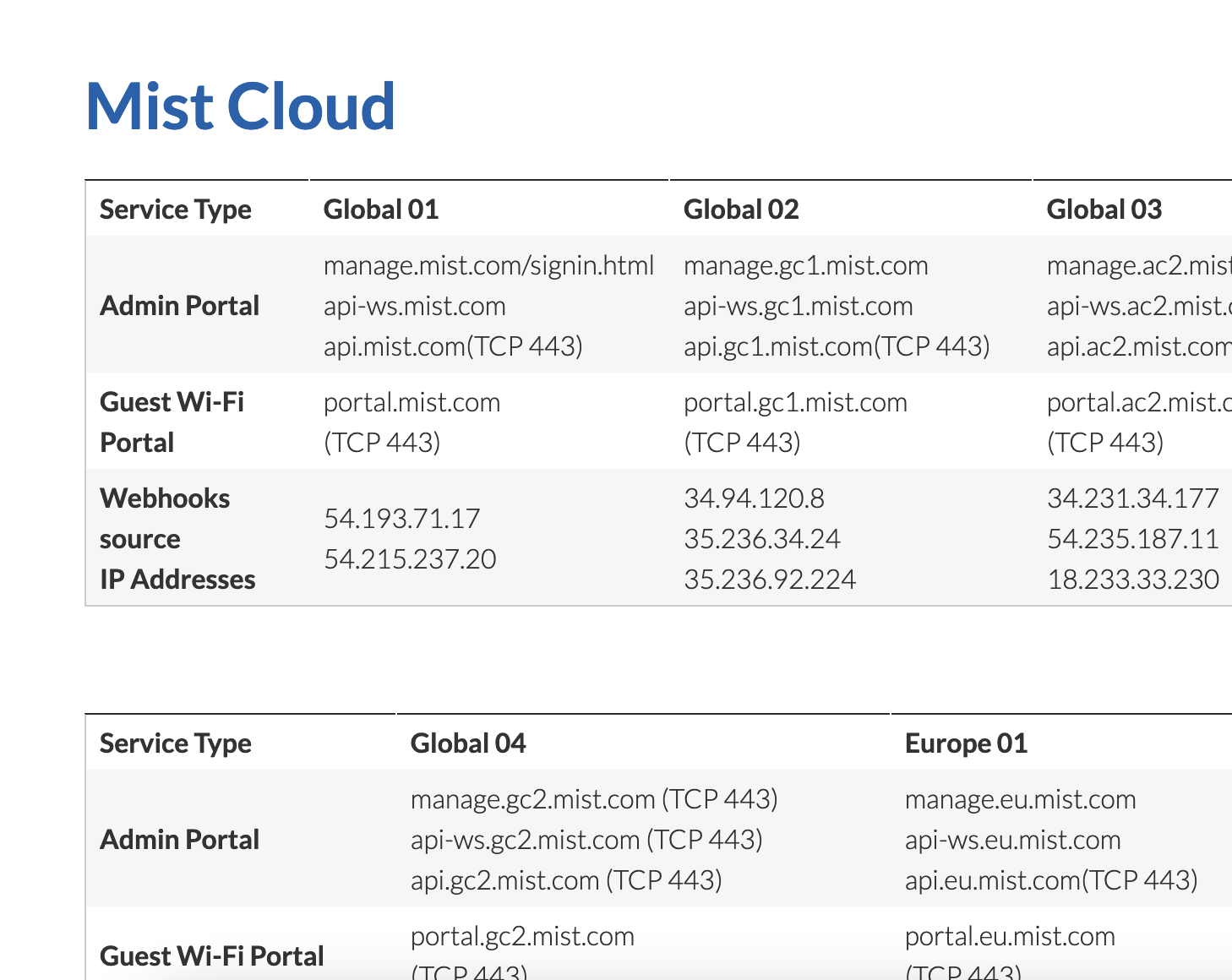This screenshot has height=980, width=1232.
Task: Click IP address "34.94.120.8"
Action: pos(755,498)
